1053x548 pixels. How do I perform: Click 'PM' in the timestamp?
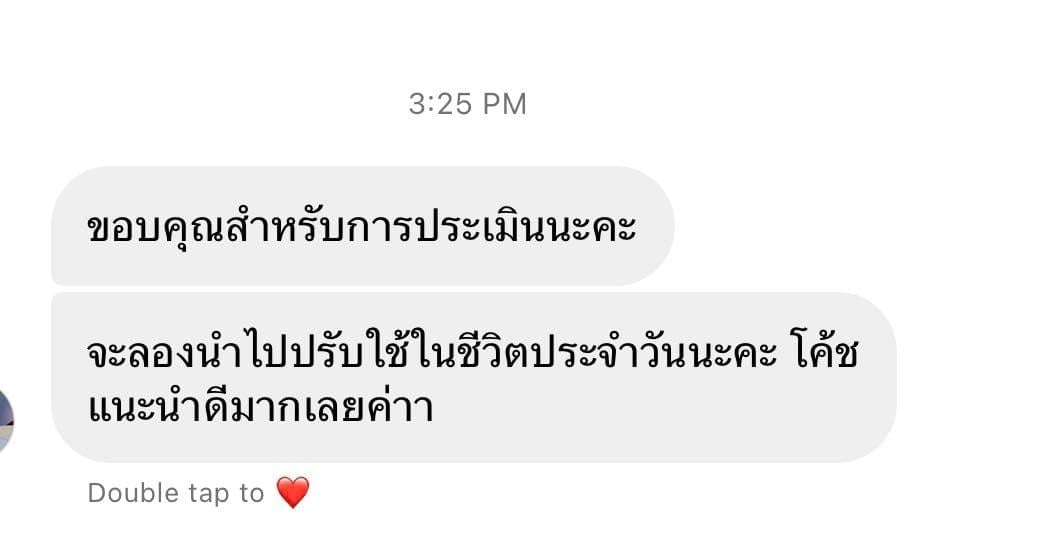pyautogui.click(x=505, y=104)
